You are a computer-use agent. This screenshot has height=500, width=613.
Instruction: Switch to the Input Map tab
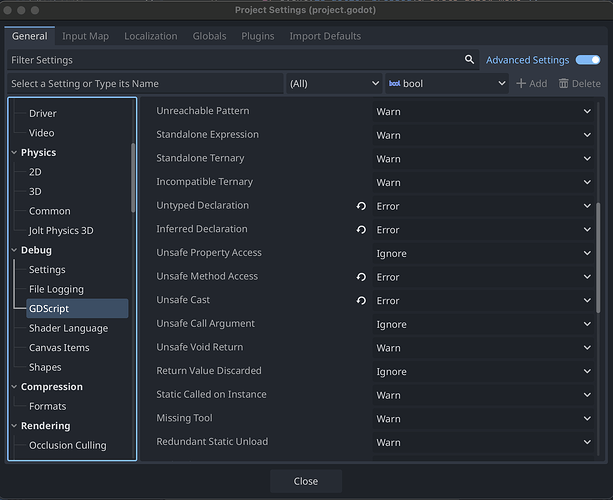[x=85, y=36]
